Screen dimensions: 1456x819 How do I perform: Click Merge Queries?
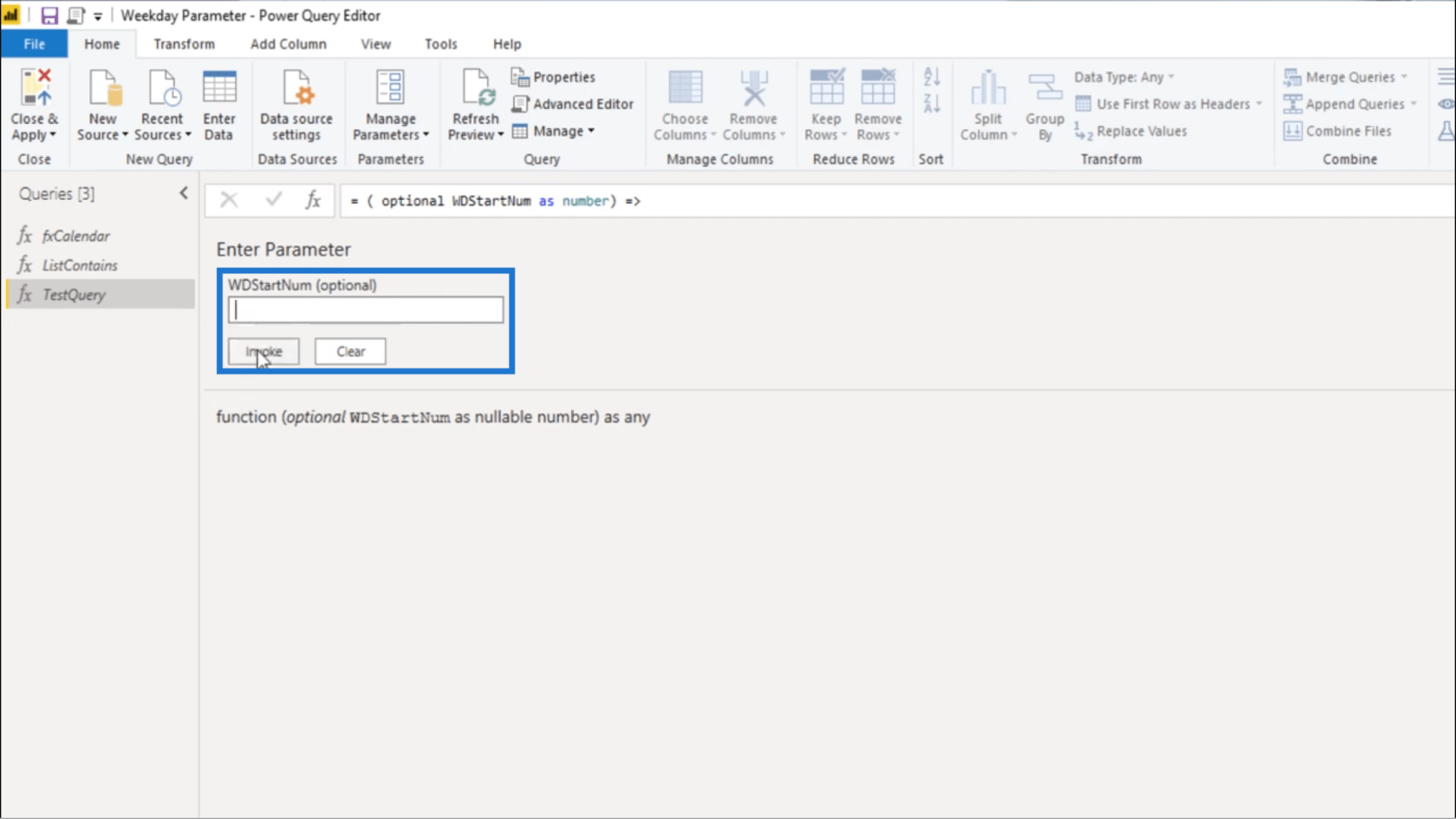1345,77
